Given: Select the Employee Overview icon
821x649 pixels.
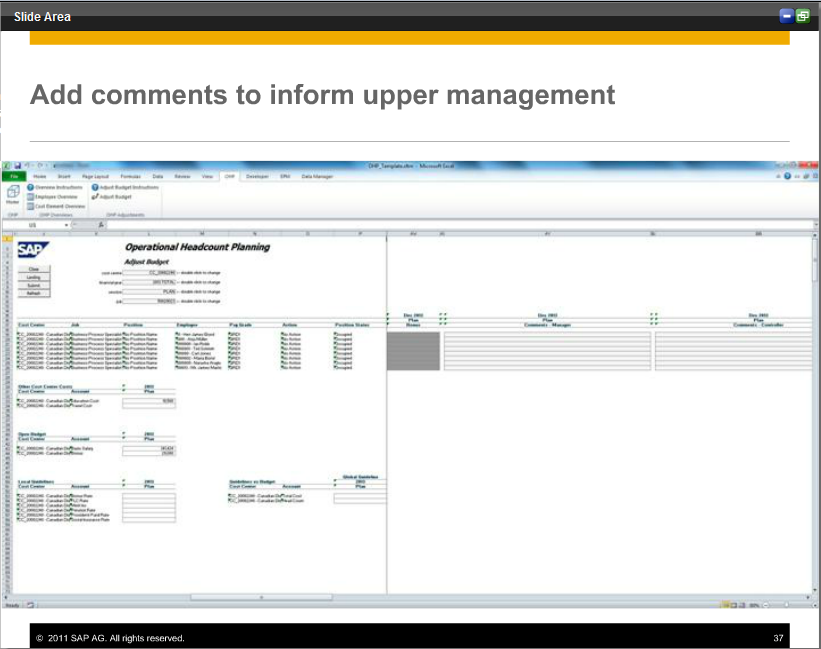Looking at the screenshot, I should click(x=55, y=196).
